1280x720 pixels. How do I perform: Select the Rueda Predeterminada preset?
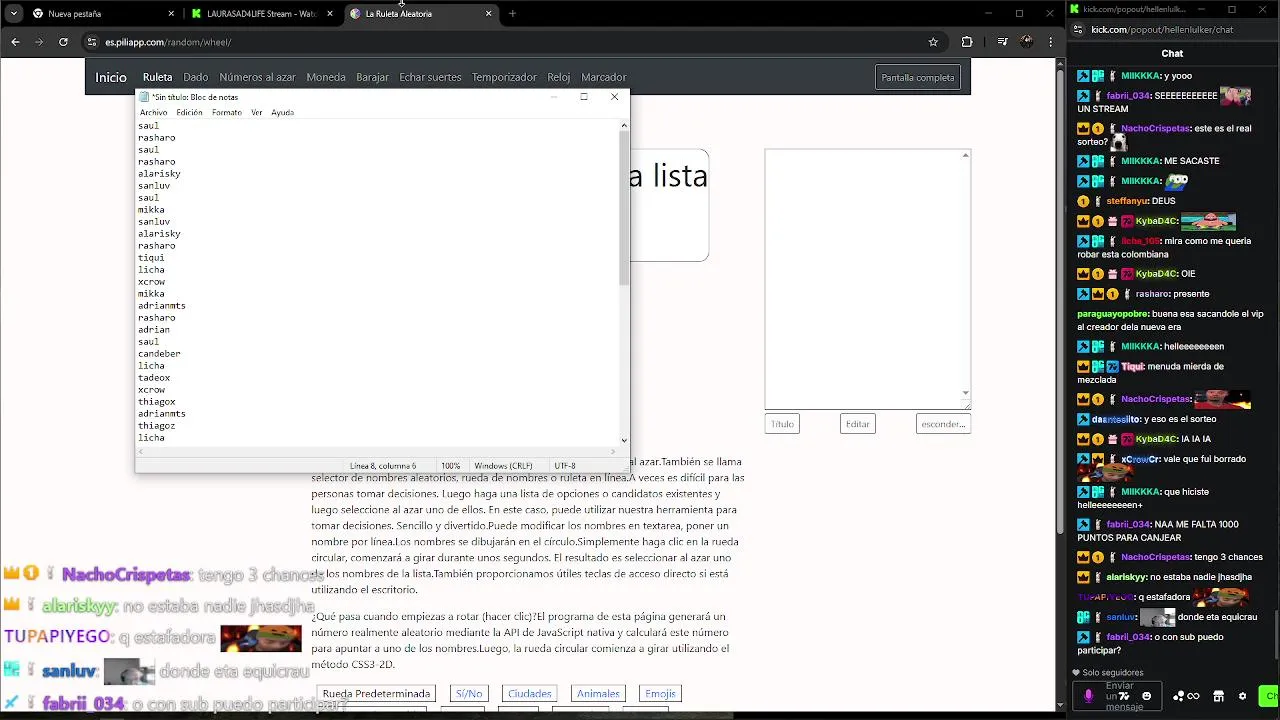[376, 693]
